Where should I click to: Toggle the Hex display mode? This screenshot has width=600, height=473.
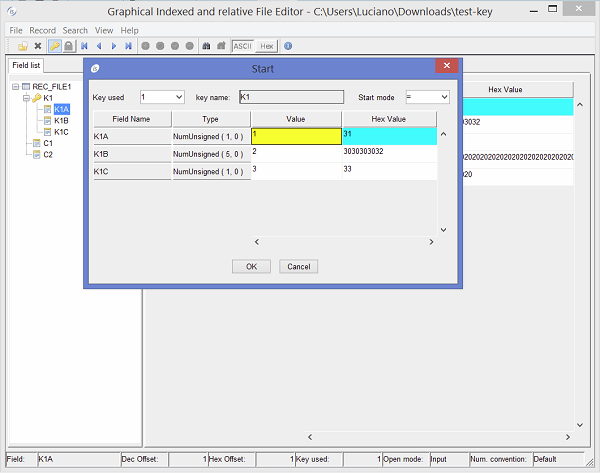pos(266,46)
